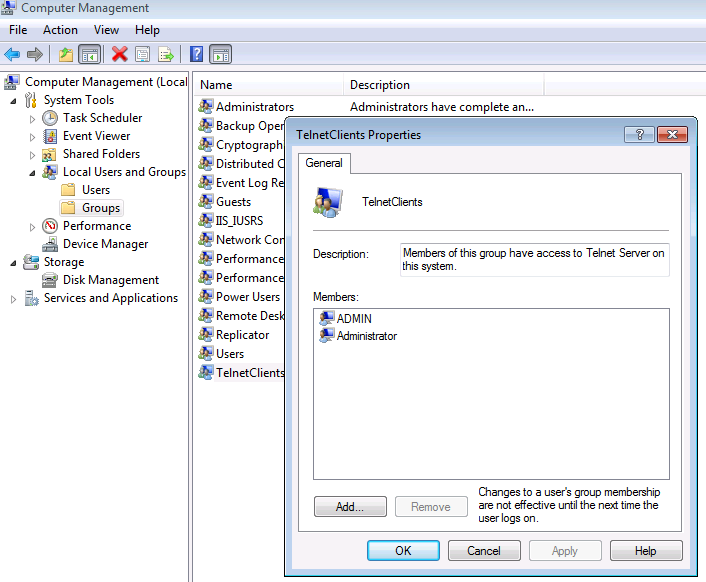Open the Action menu
This screenshot has width=706, height=582.
pos(60,30)
